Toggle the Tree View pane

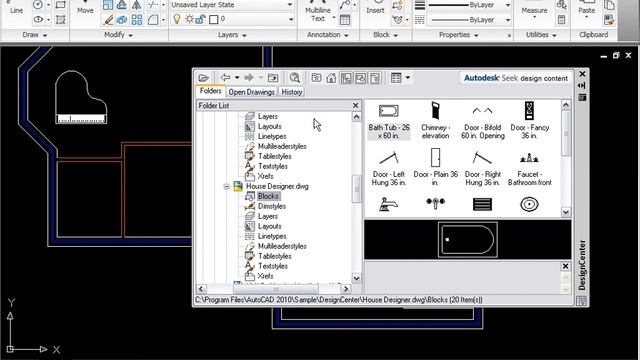point(346,78)
